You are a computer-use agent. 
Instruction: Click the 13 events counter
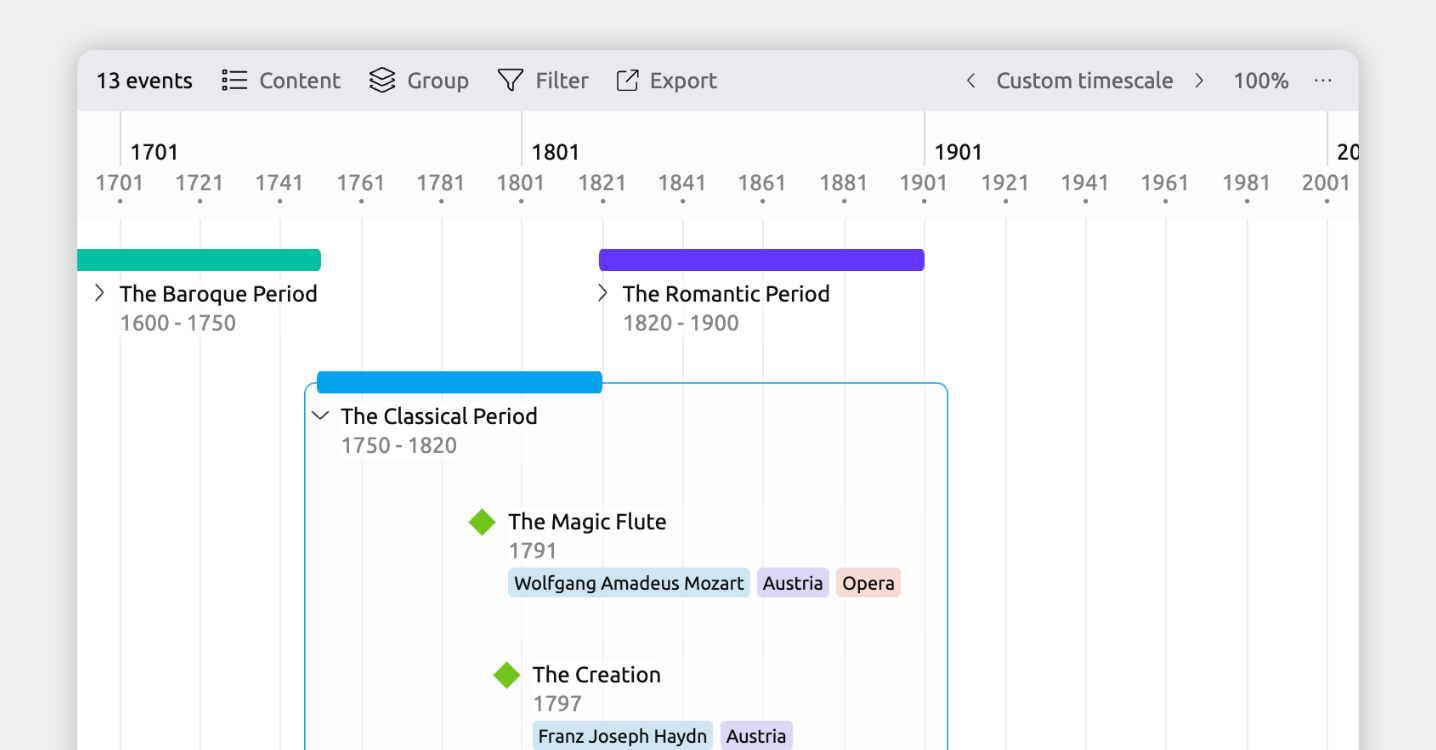point(144,81)
